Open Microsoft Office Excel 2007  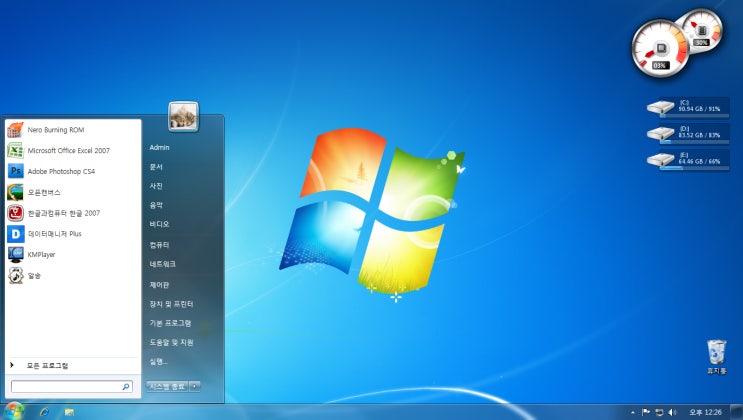coord(68,151)
